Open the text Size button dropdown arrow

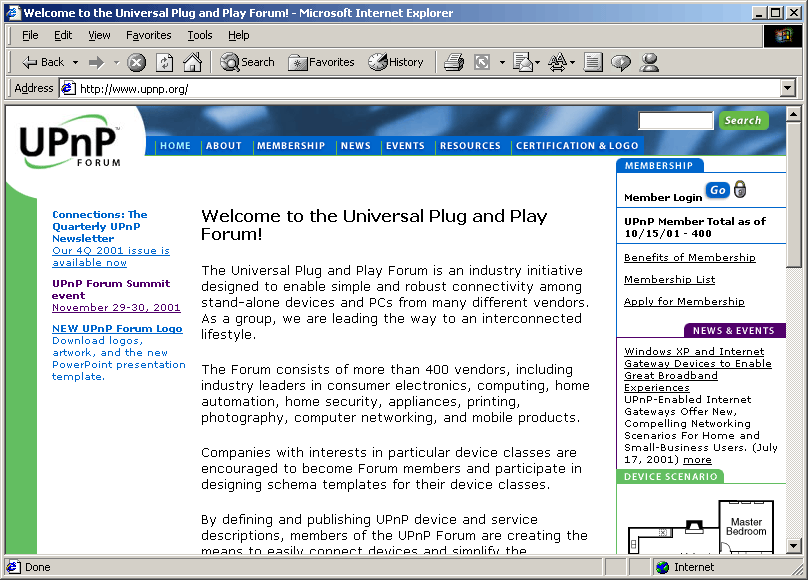pyautogui.click(x=573, y=63)
